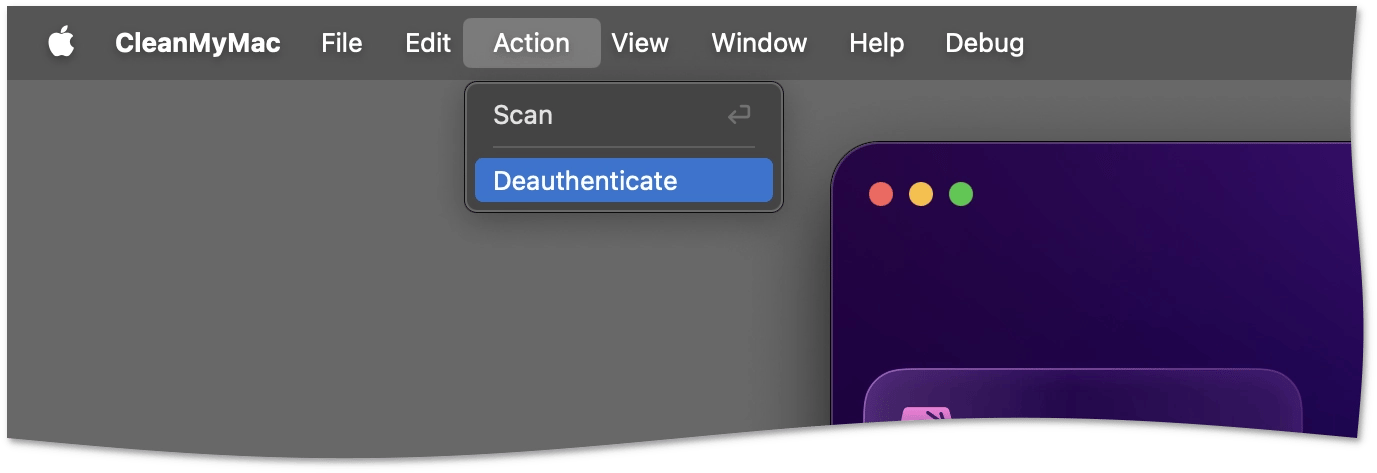Close the open Action menu

pos(532,43)
